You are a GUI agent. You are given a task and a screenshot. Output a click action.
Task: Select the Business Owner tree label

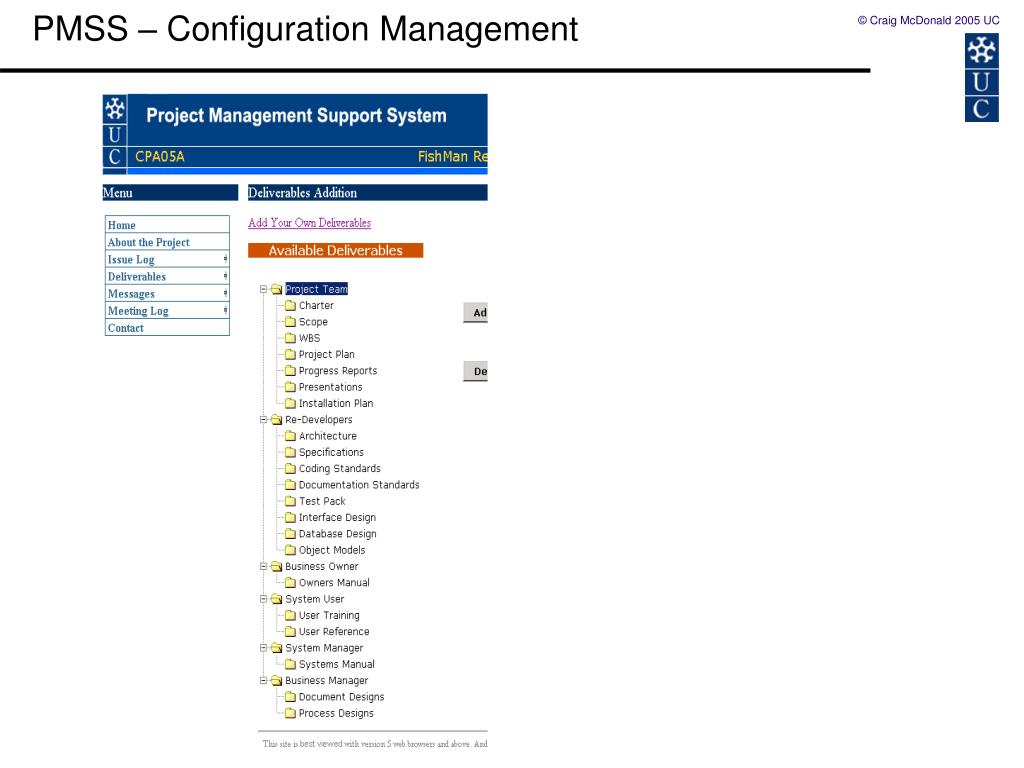pos(322,566)
